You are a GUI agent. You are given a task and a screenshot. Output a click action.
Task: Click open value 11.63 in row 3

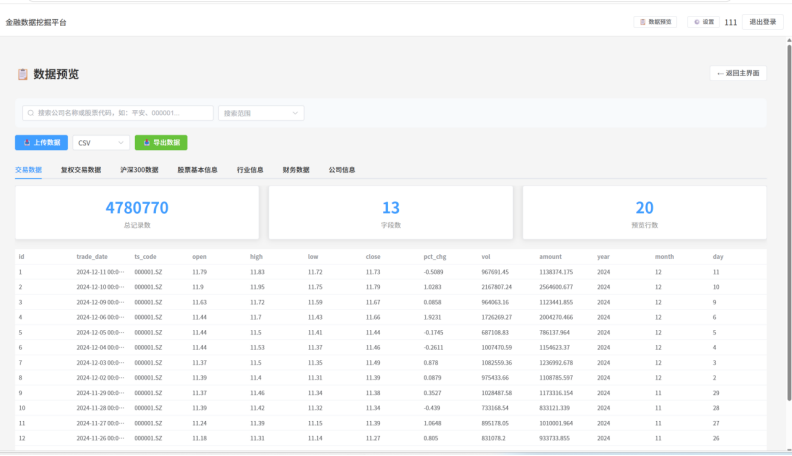(200, 302)
